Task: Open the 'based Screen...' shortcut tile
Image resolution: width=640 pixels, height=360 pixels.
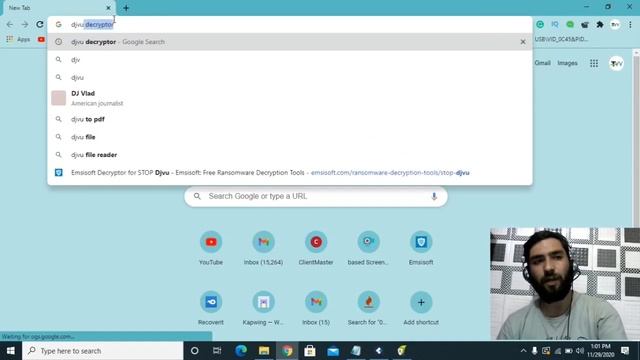Action: pyautogui.click(x=368, y=249)
